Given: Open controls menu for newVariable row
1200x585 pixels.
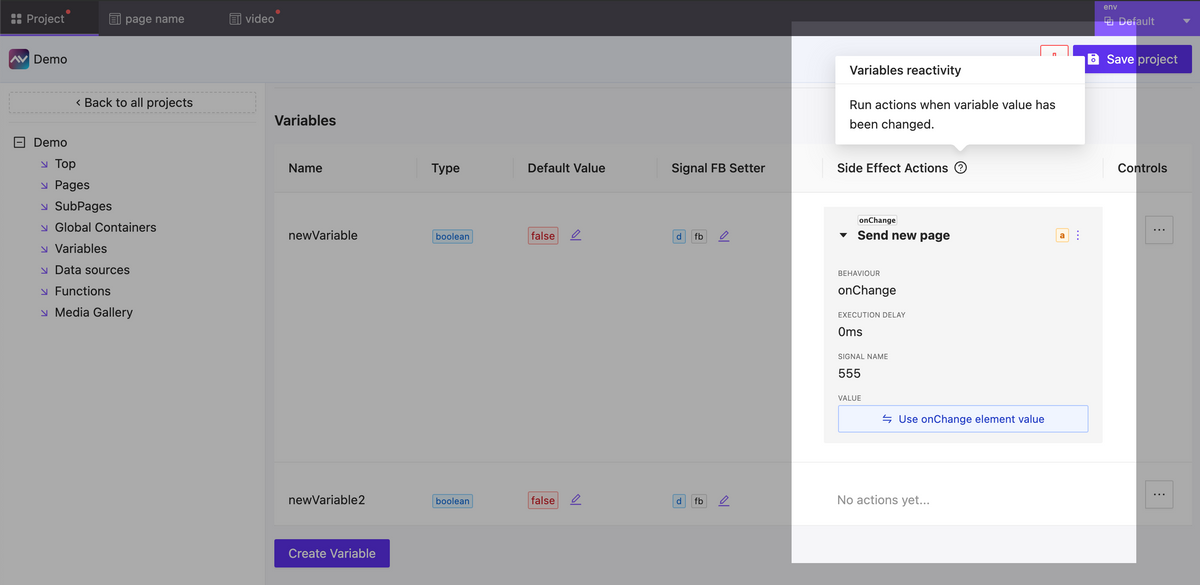Looking at the screenshot, I should (1159, 229).
